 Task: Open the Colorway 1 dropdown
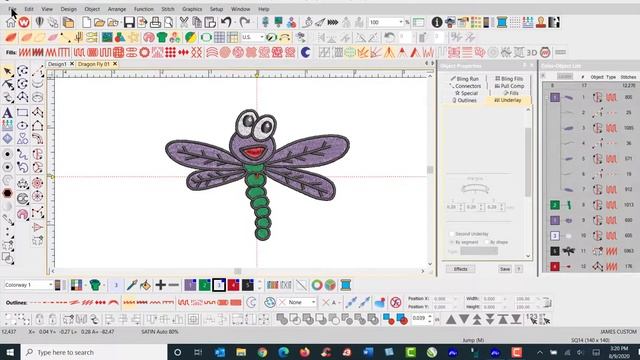[x=50, y=285]
